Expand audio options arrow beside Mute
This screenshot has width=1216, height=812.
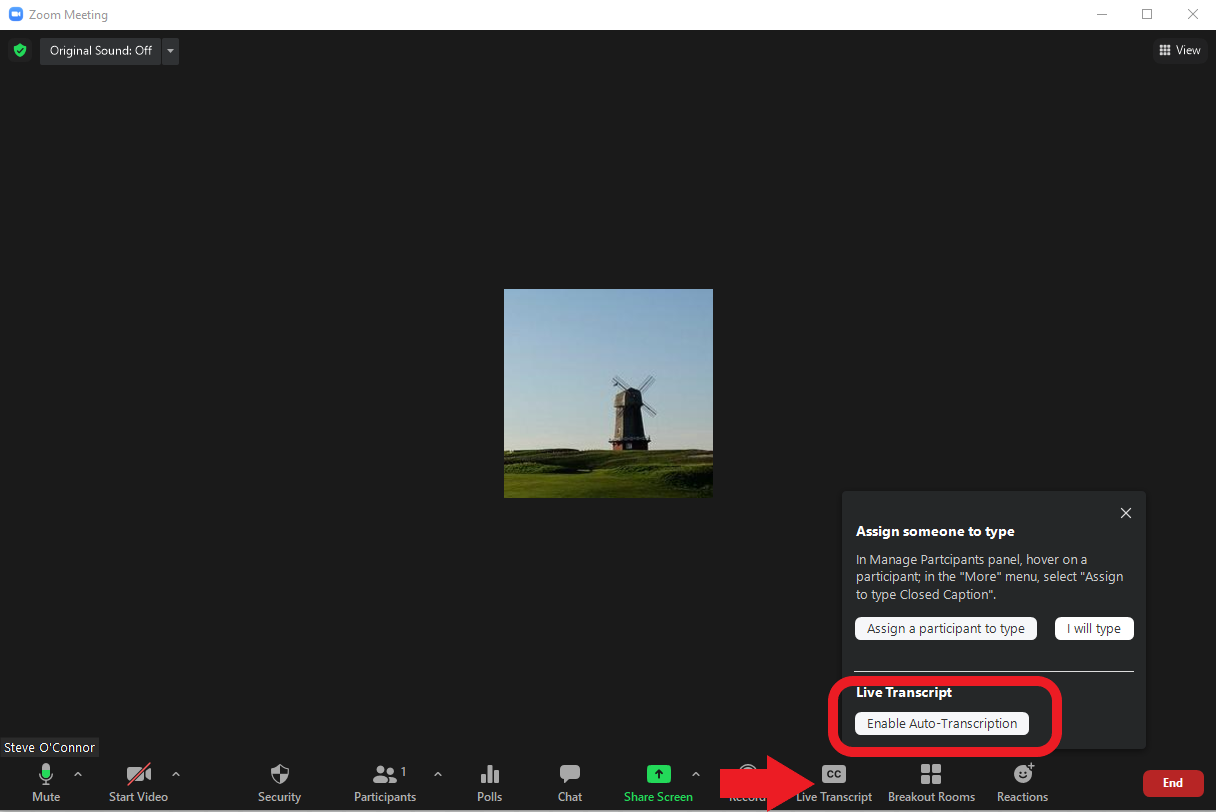coord(78,774)
